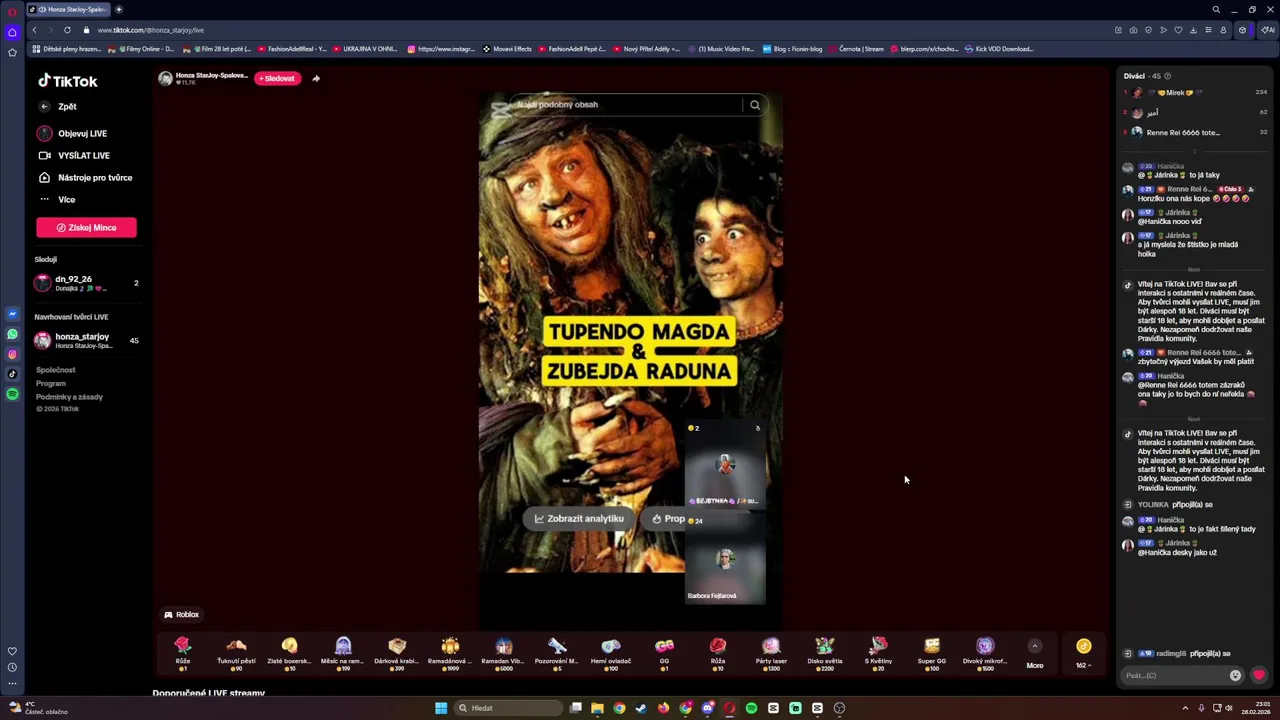Click the TikTok logo
Viewport: 1280px width, 720px height.
tap(68, 81)
